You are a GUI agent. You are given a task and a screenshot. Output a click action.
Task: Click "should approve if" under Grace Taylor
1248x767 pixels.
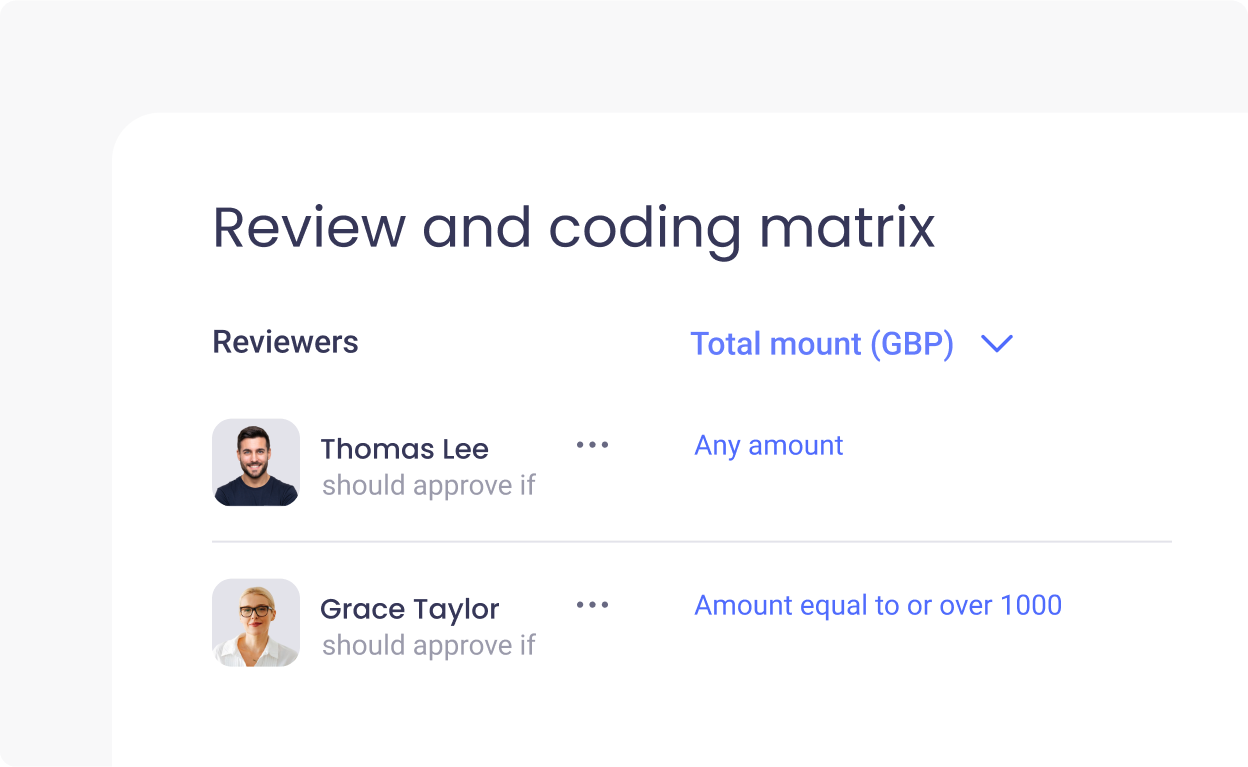point(429,646)
